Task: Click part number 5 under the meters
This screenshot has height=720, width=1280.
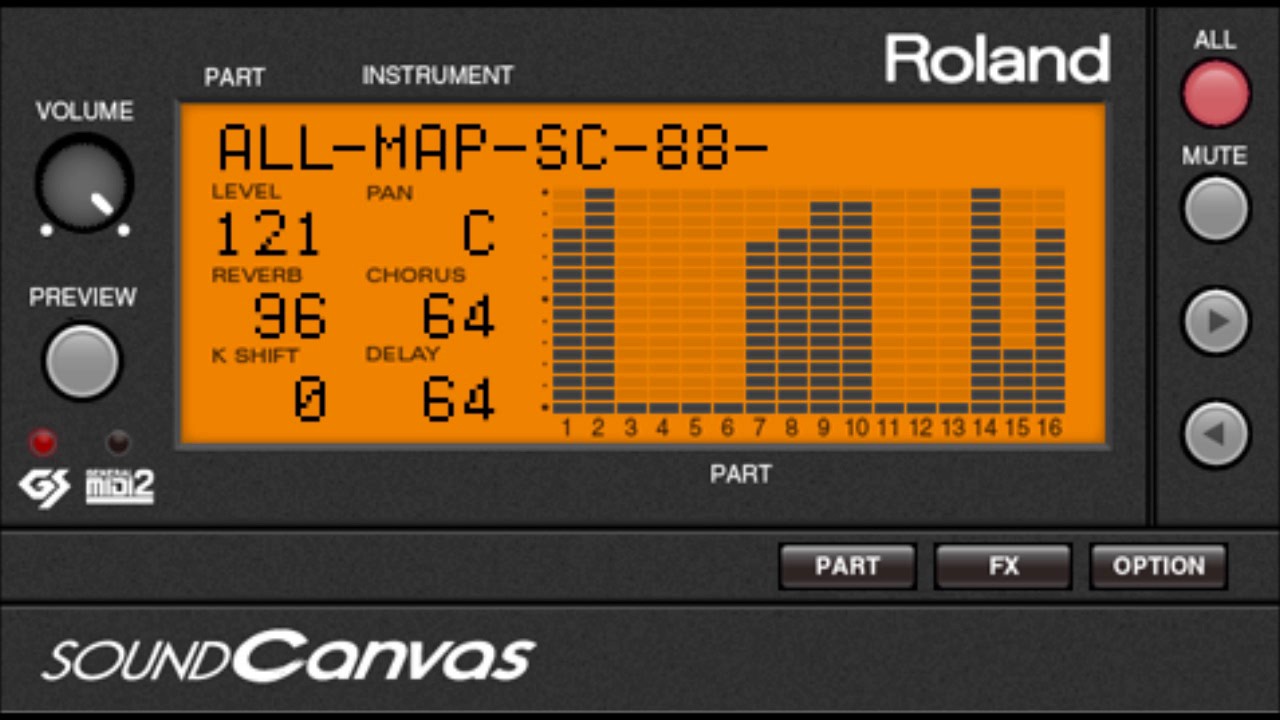Action: click(x=695, y=429)
